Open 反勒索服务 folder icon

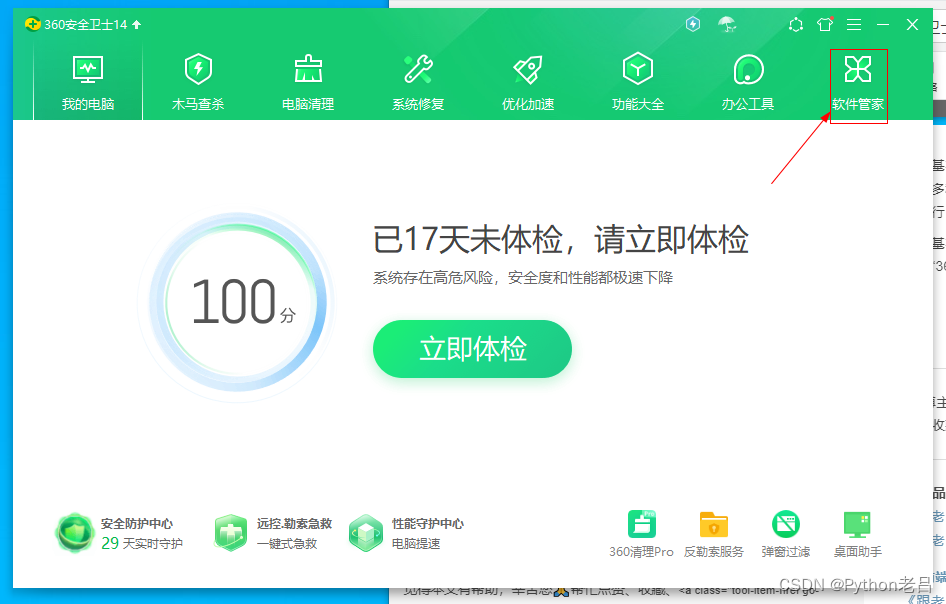[x=714, y=535]
